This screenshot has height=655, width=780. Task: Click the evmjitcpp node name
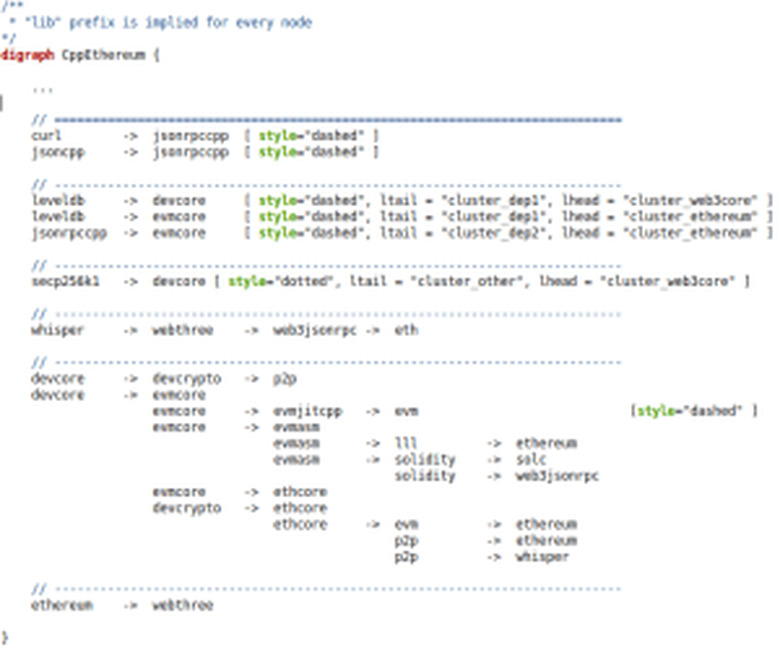[307, 411]
